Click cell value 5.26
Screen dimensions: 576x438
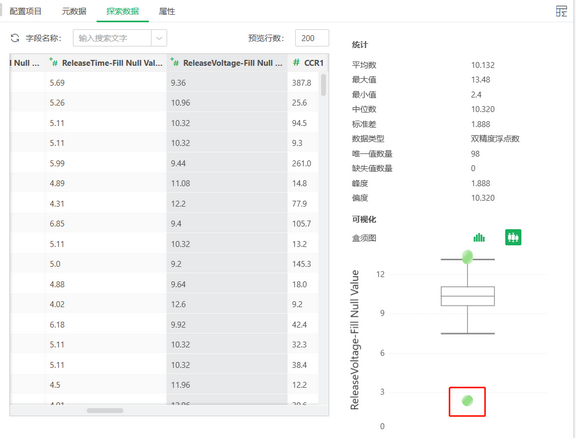[x=57, y=103]
